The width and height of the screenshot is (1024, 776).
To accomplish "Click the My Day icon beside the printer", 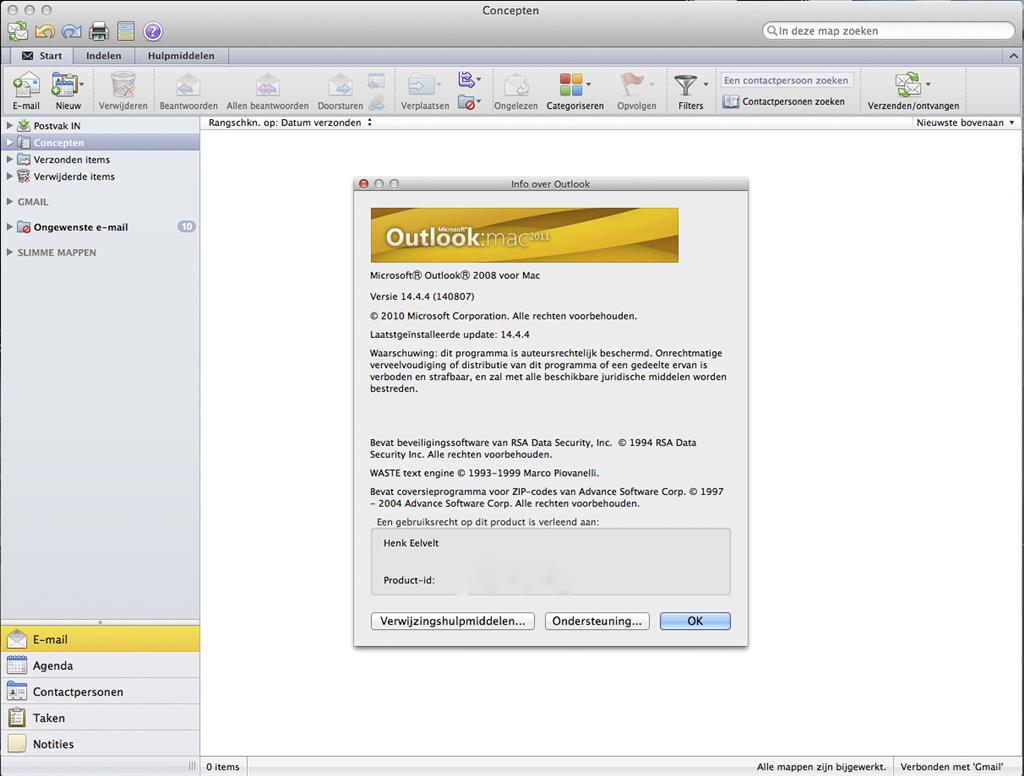I will point(126,31).
